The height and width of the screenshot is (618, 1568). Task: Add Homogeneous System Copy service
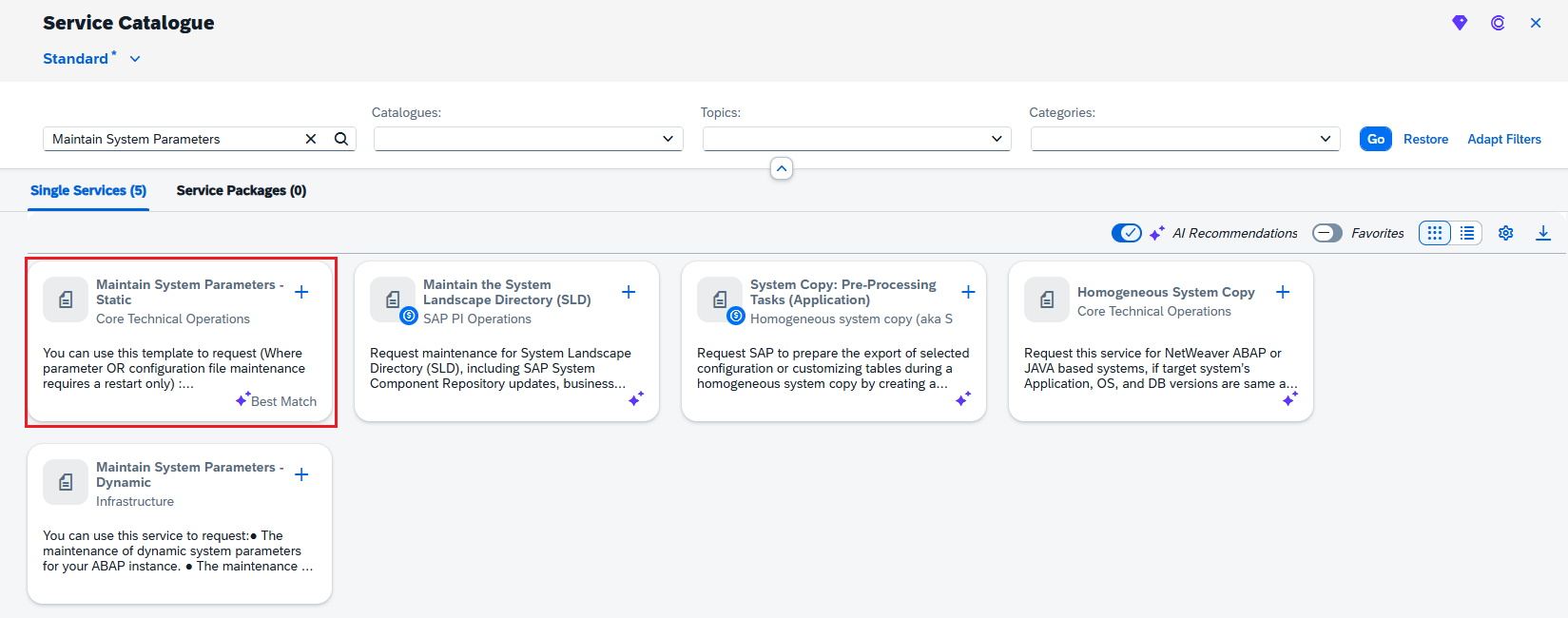pyautogui.click(x=1283, y=292)
